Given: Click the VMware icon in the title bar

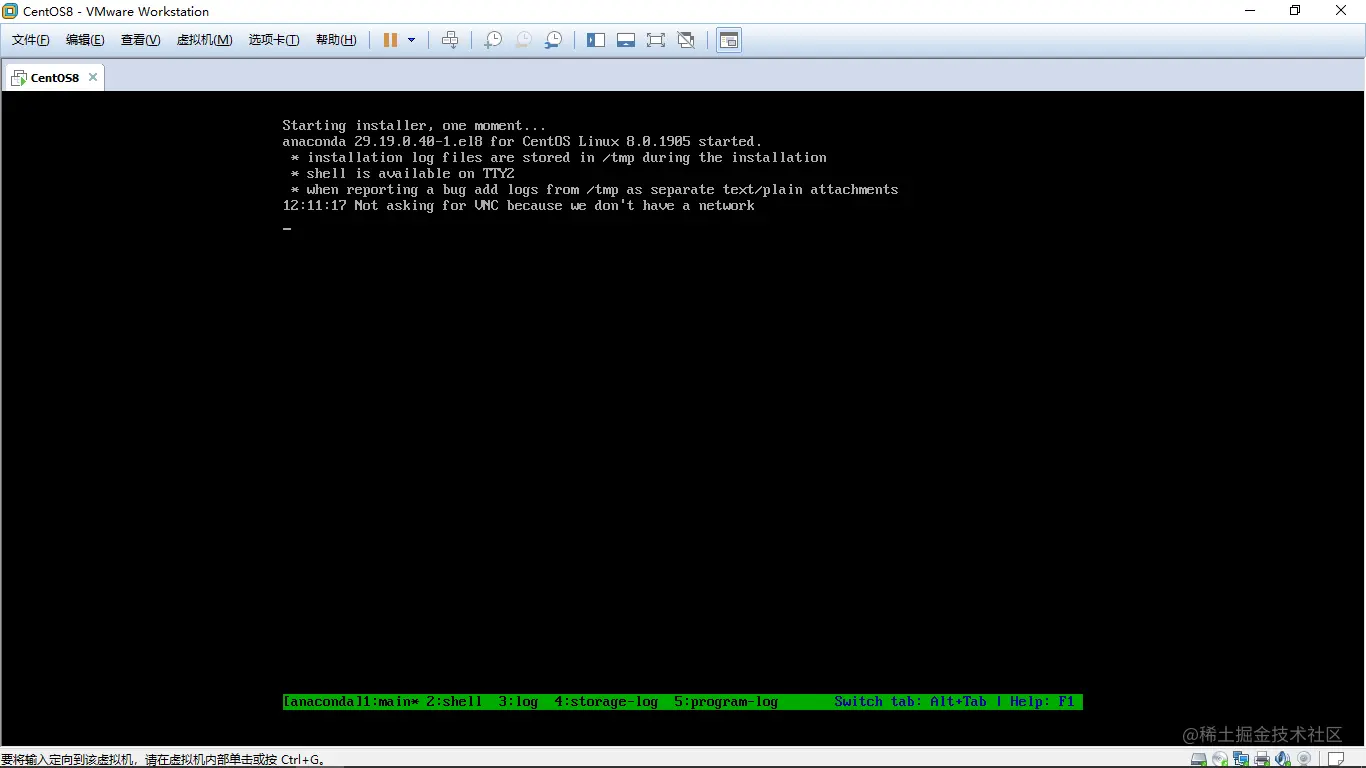Looking at the screenshot, I should click(11, 11).
